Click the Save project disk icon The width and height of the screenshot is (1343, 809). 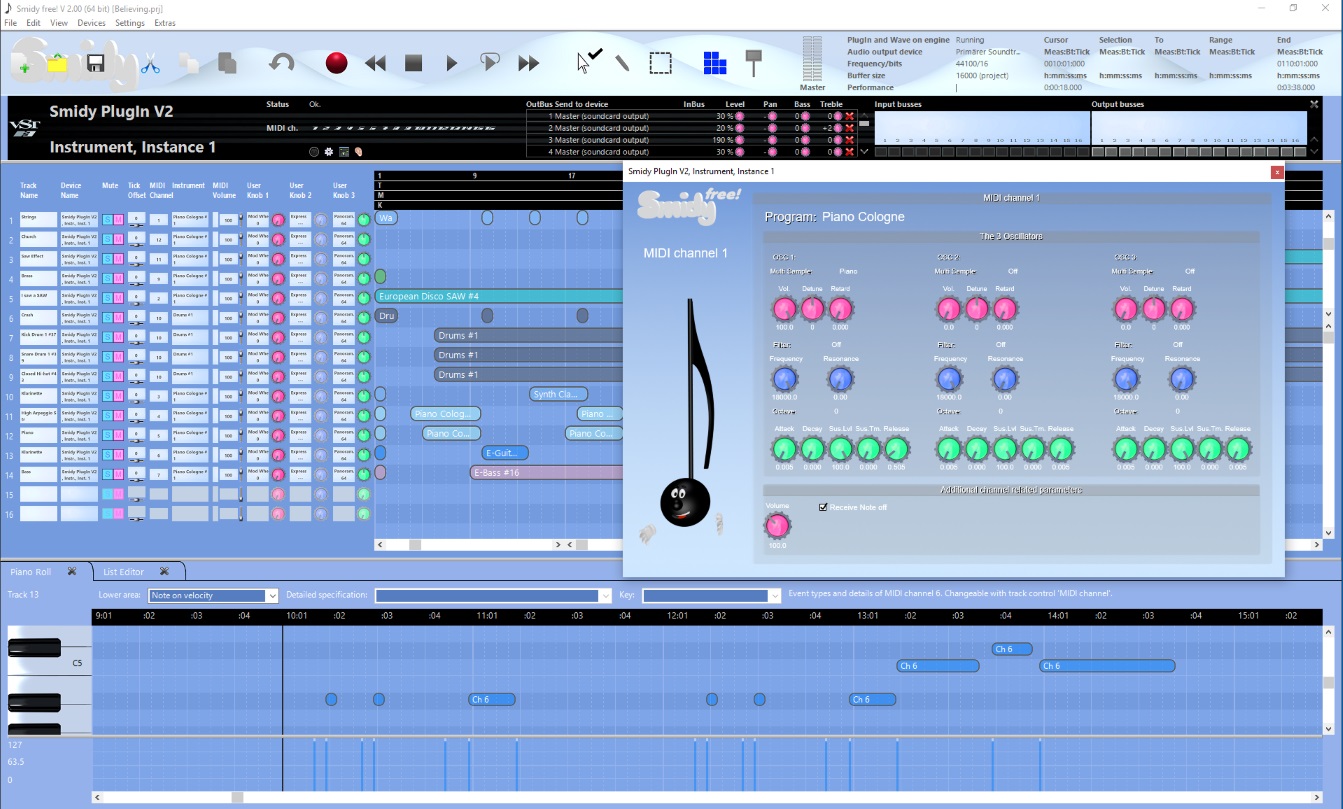[95, 62]
